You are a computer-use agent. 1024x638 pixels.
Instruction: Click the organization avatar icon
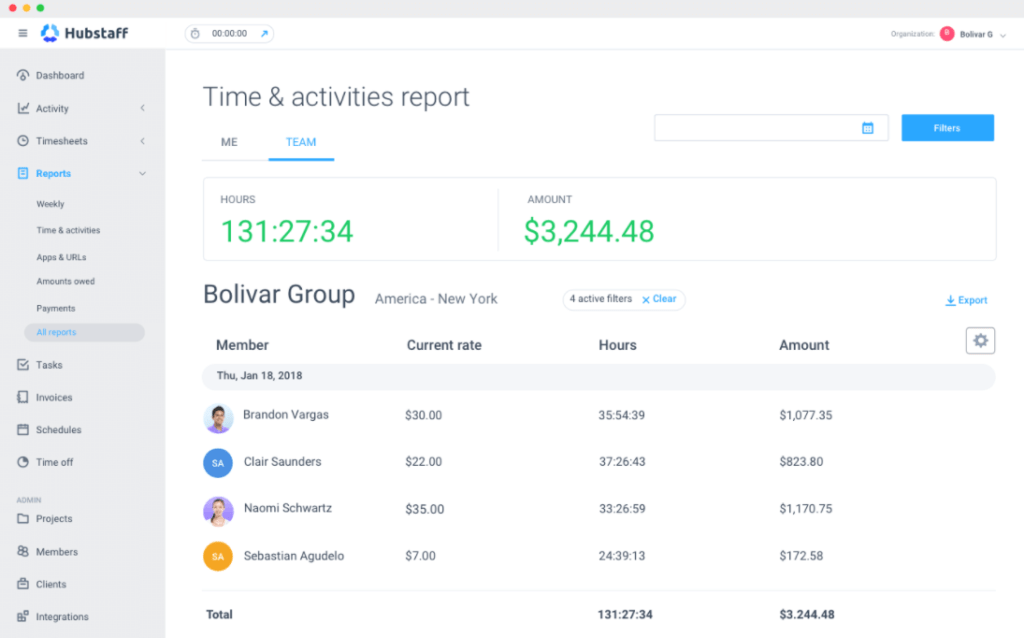click(947, 34)
